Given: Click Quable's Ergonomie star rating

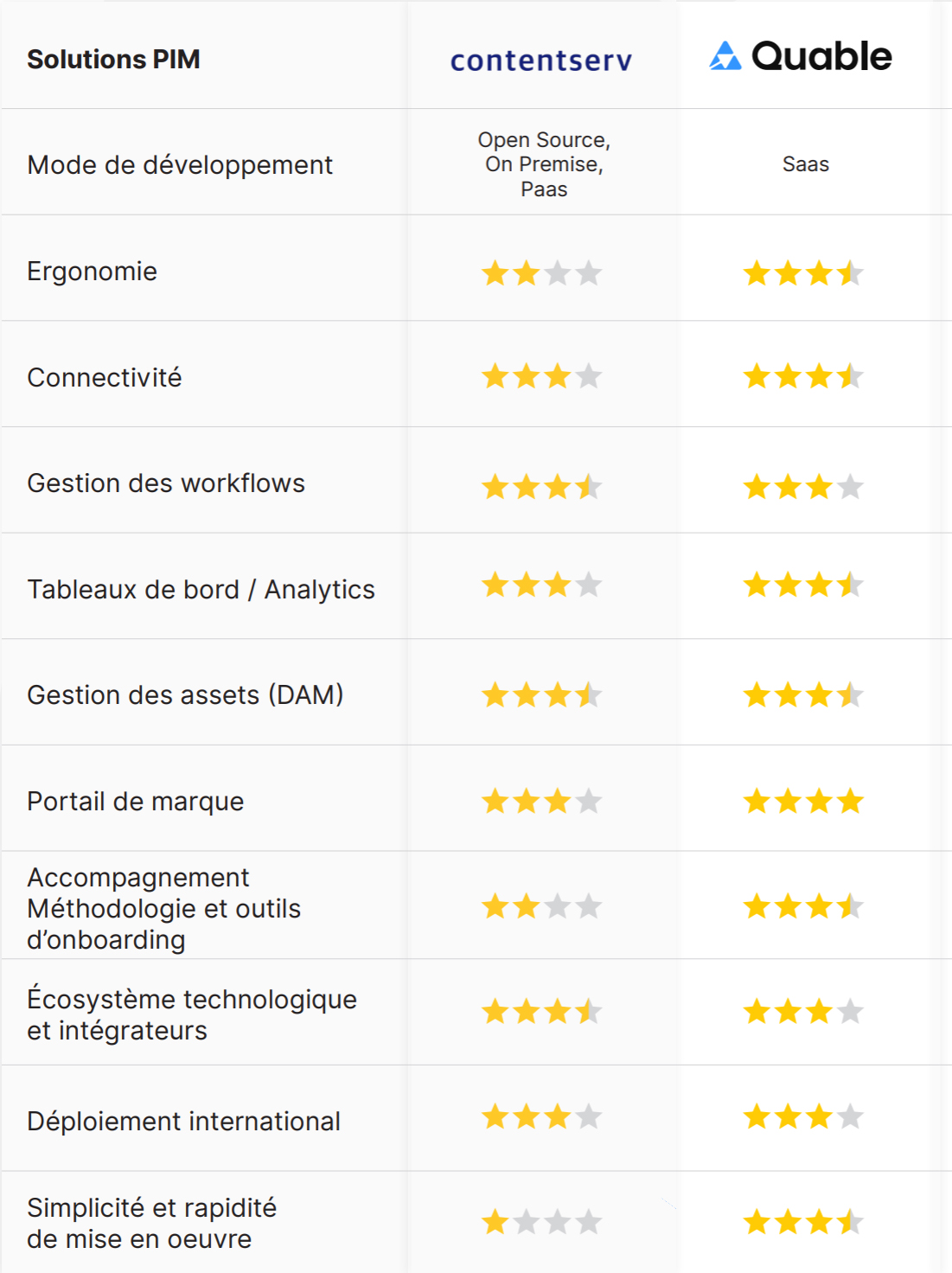Looking at the screenshot, I should (803, 273).
